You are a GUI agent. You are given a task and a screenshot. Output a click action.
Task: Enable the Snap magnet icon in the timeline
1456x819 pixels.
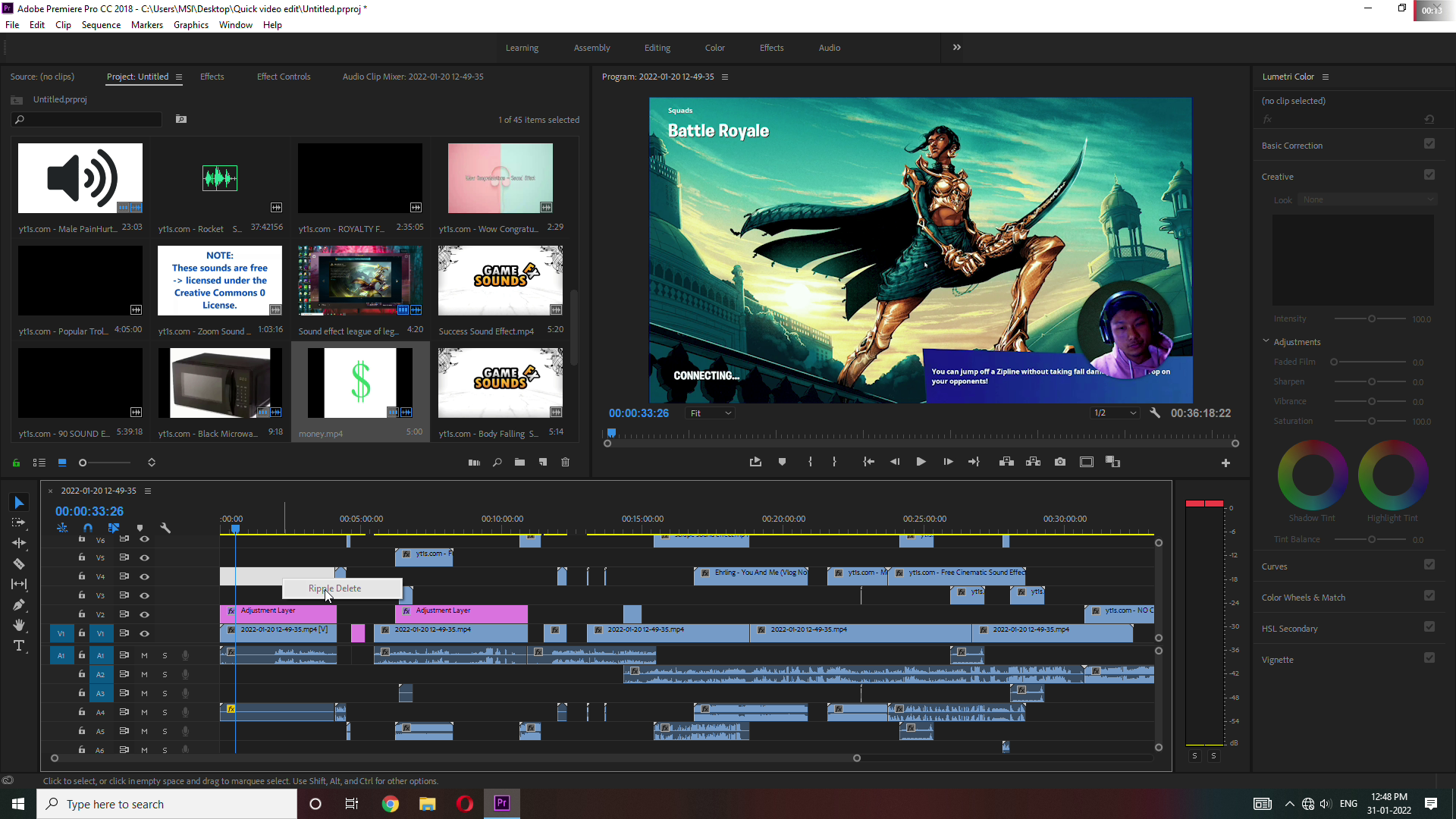click(88, 528)
